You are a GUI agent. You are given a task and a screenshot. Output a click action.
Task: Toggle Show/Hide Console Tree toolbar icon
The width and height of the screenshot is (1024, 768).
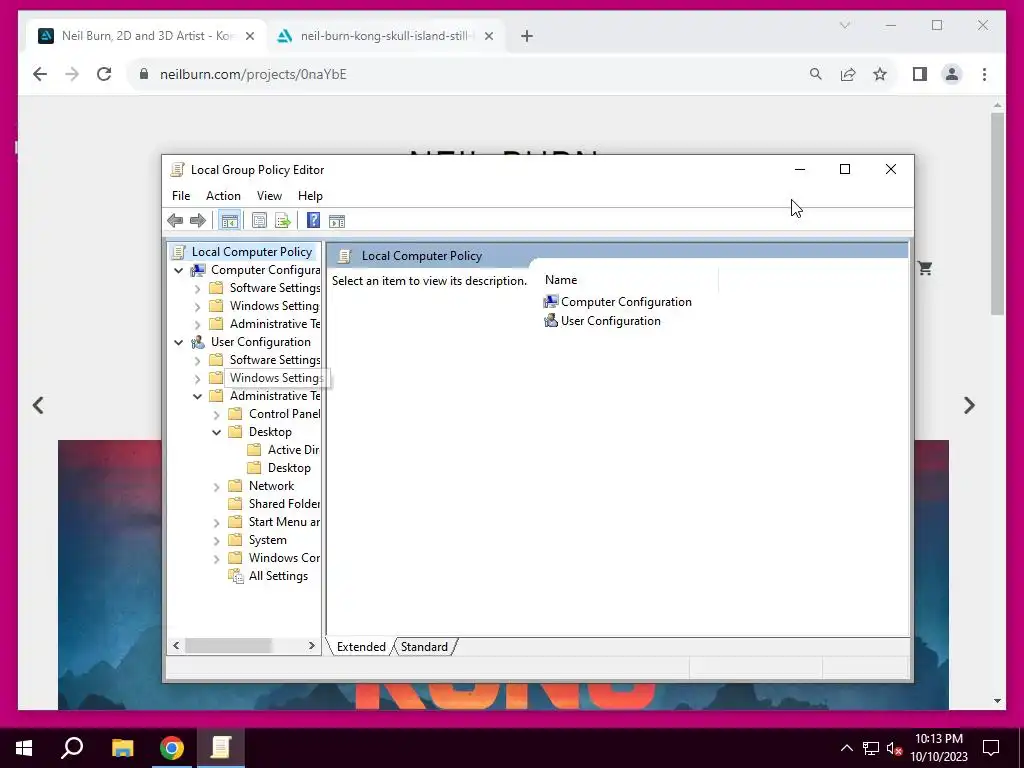click(x=229, y=221)
